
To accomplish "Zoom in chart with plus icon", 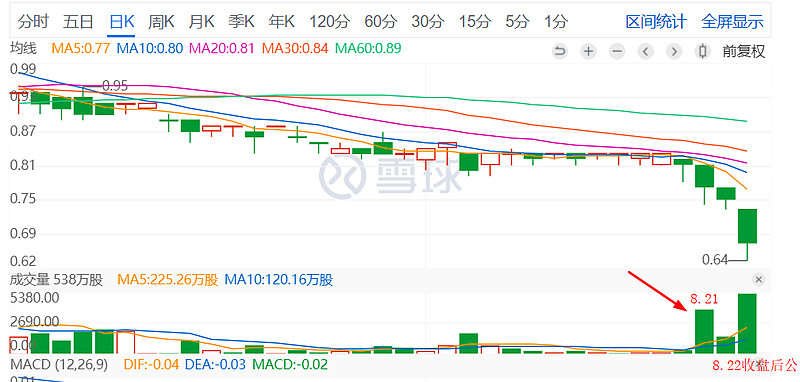I will [x=589, y=51].
